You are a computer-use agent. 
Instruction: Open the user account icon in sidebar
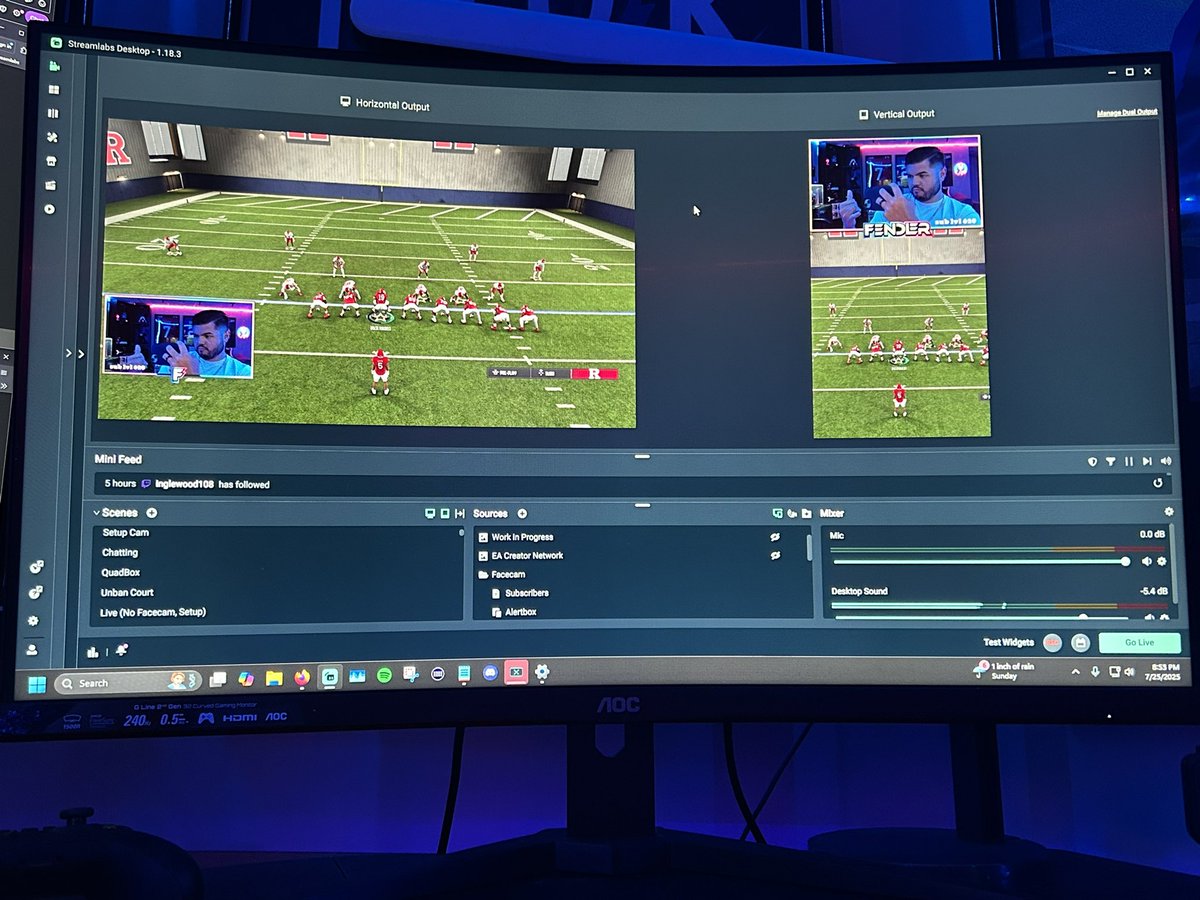click(32, 649)
